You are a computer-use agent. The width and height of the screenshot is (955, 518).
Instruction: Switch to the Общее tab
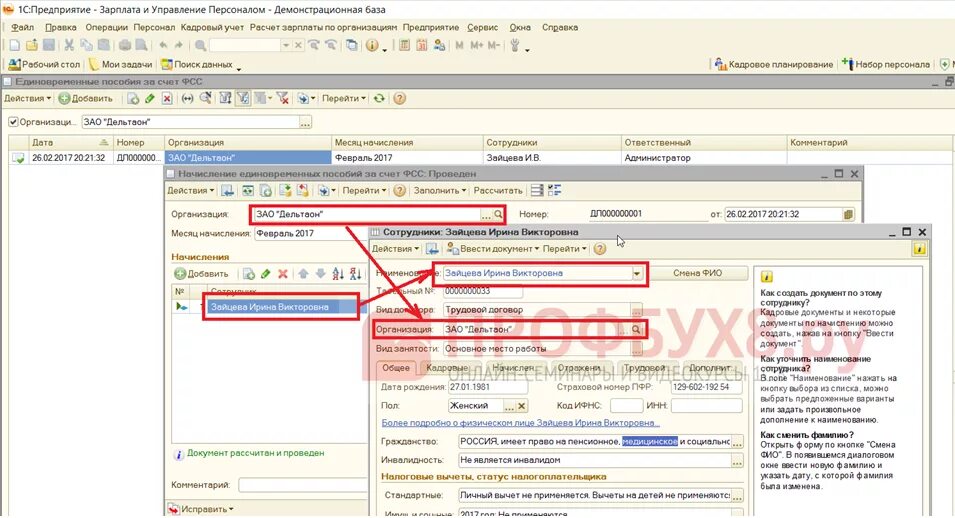pyautogui.click(x=396, y=368)
